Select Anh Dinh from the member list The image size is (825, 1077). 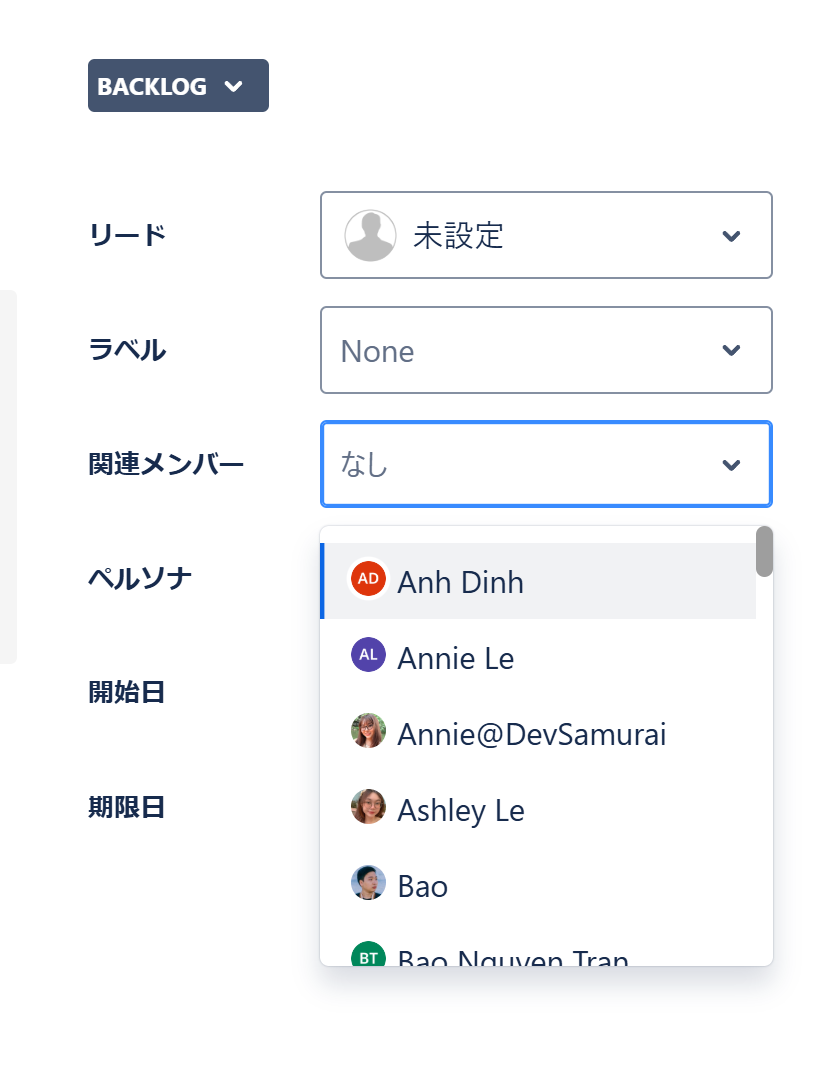coord(460,582)
